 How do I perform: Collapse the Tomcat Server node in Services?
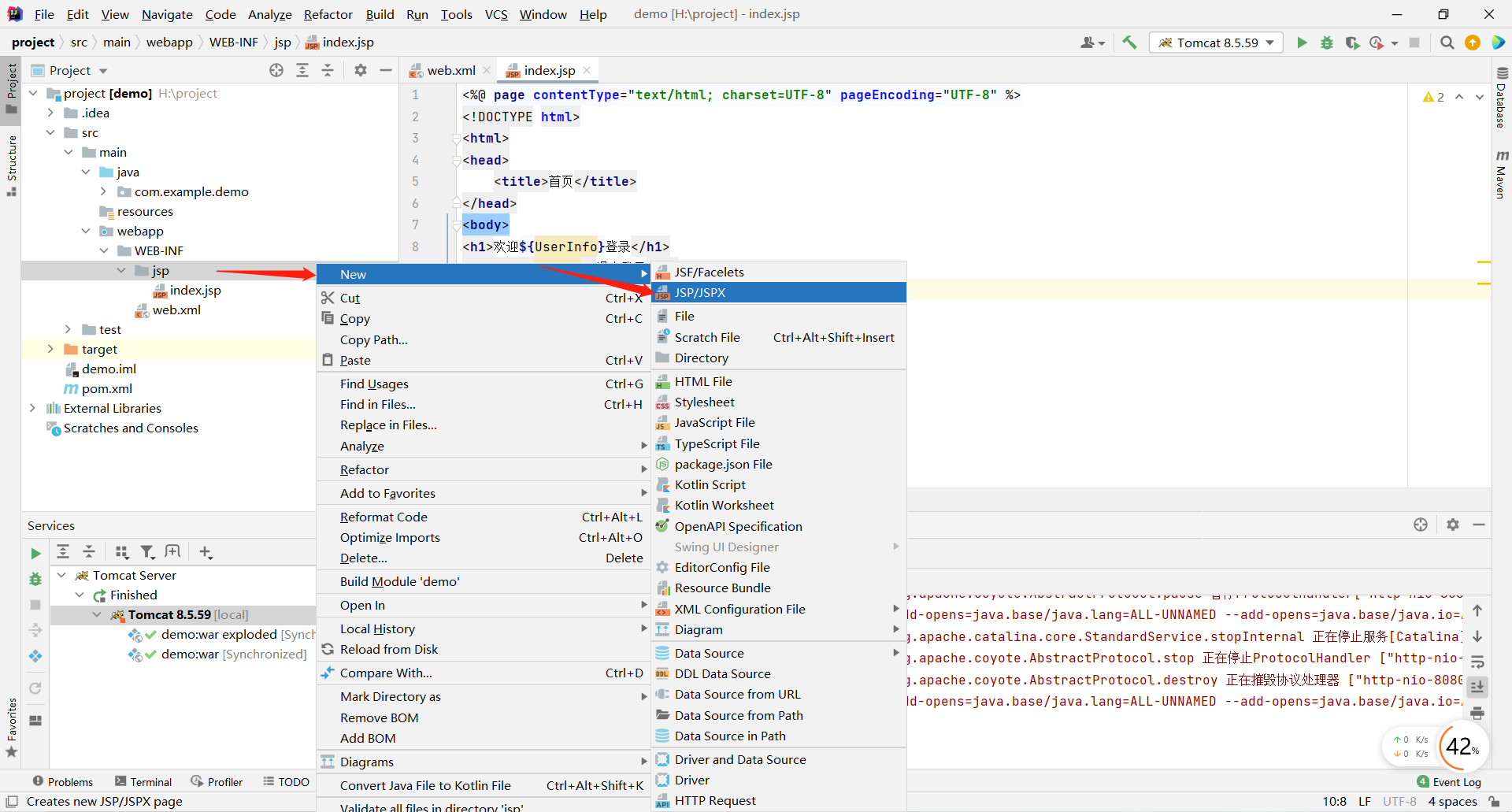tap(61, 575)
